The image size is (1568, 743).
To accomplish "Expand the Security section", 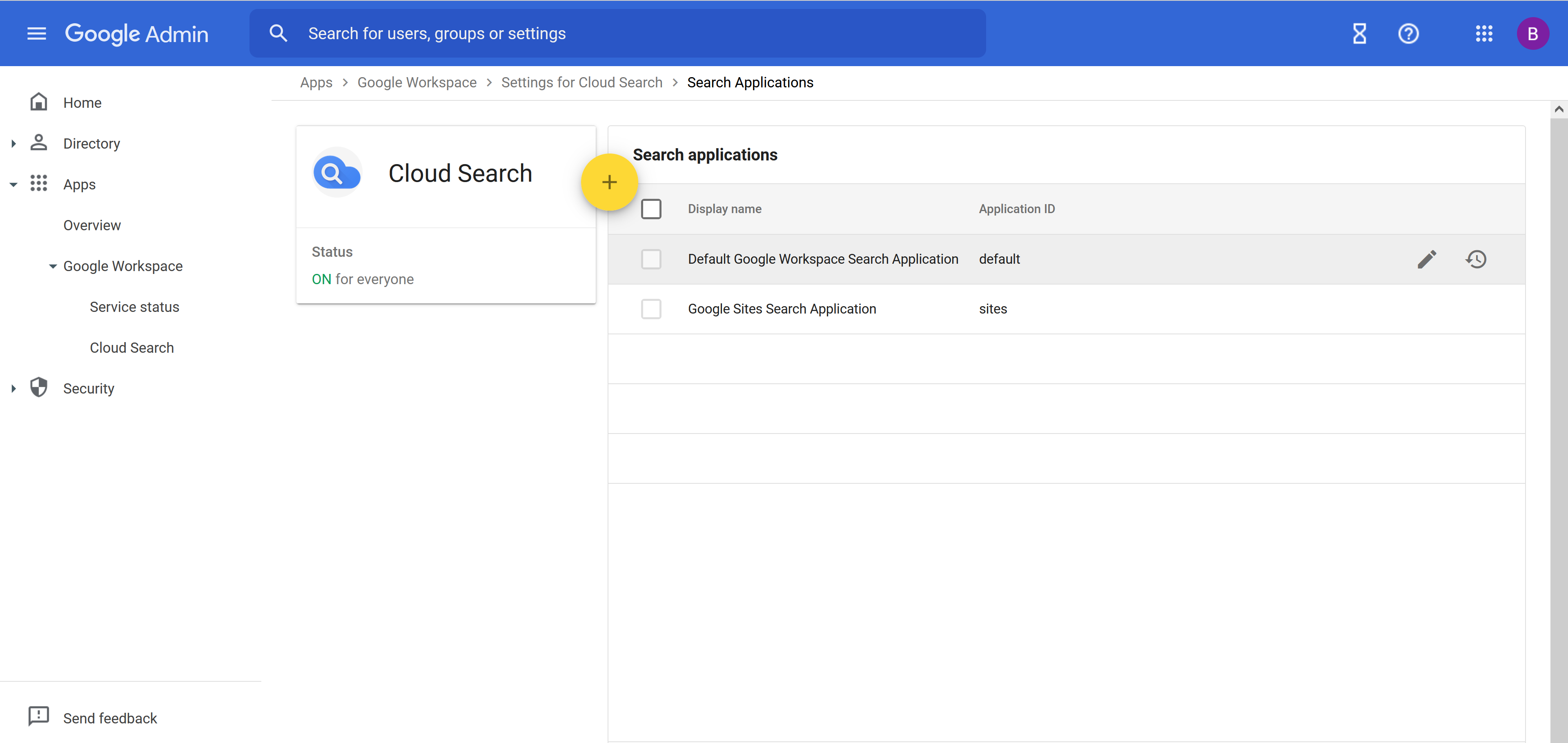I will coord(13,388).
